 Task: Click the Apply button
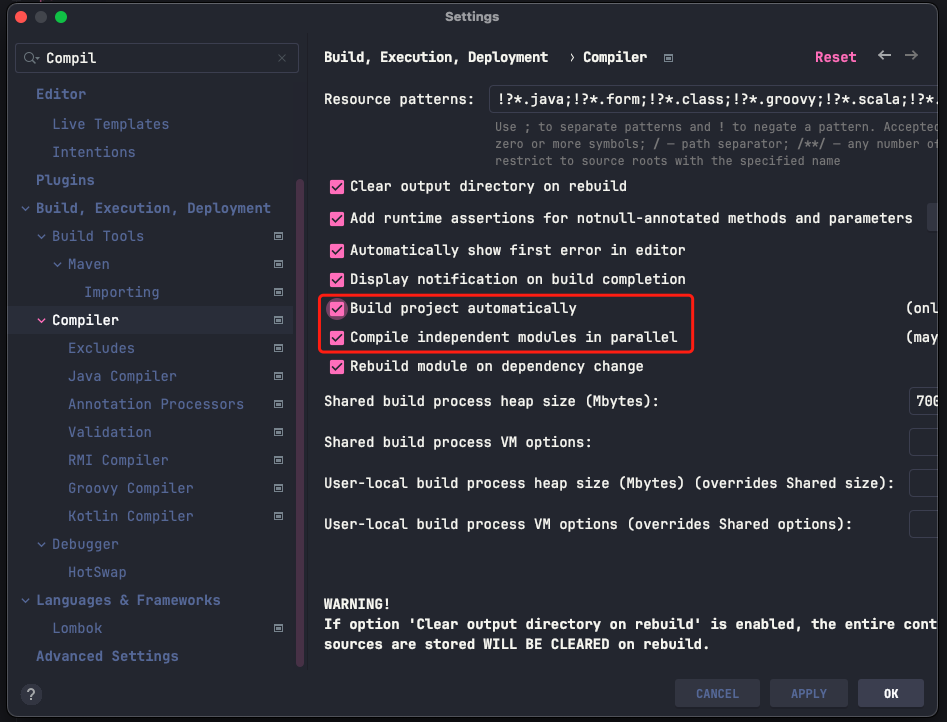pyautogui.click(x=808, y=693)
